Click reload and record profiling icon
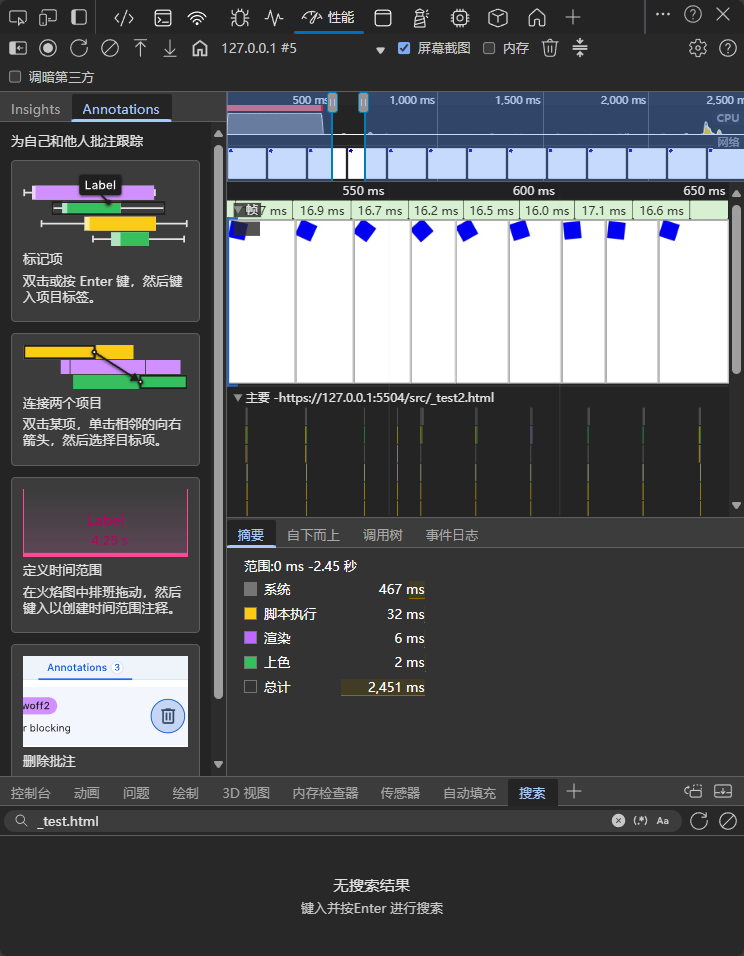The image size is (744, 956). (79, 48)
